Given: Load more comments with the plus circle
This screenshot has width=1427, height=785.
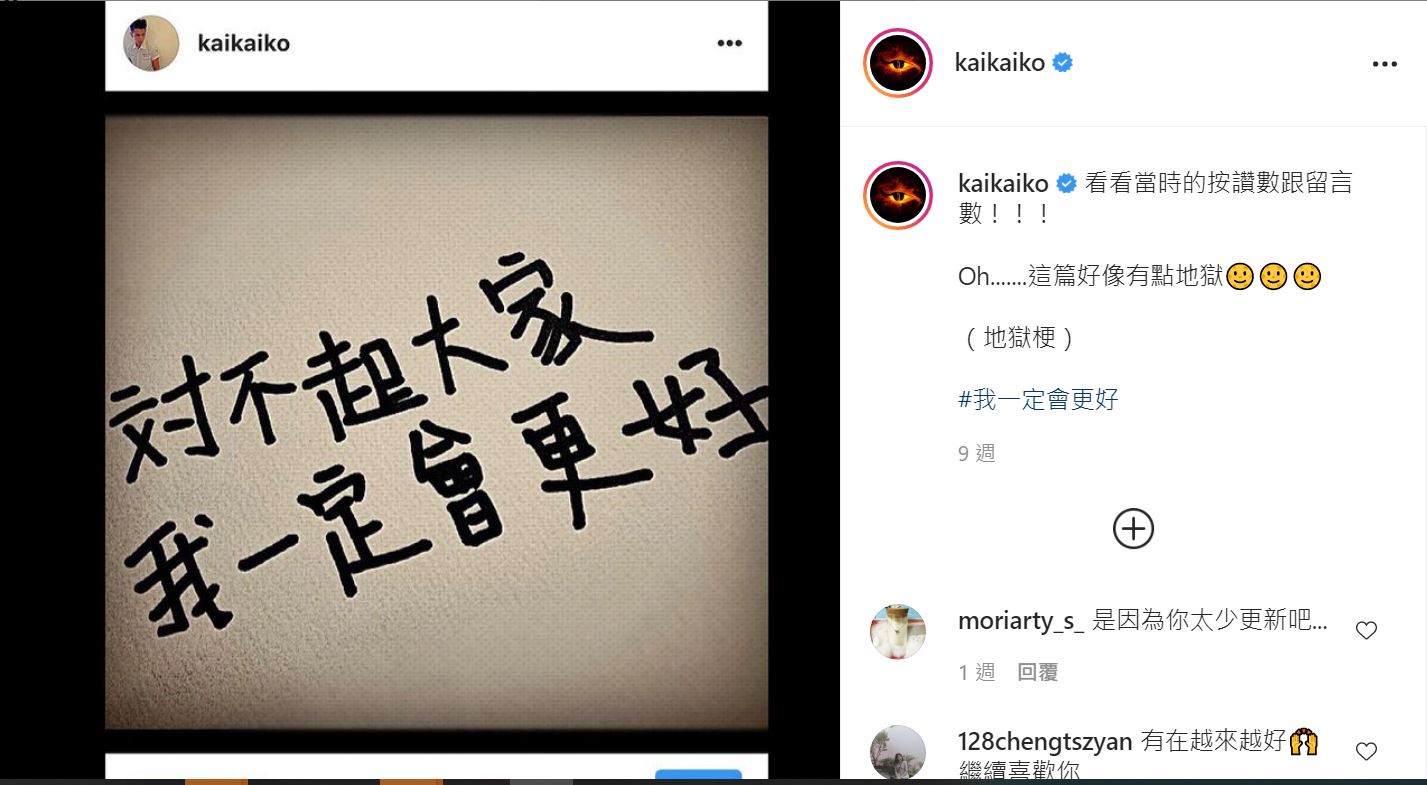Looking at the screenshot, I should coord(1133,528).
